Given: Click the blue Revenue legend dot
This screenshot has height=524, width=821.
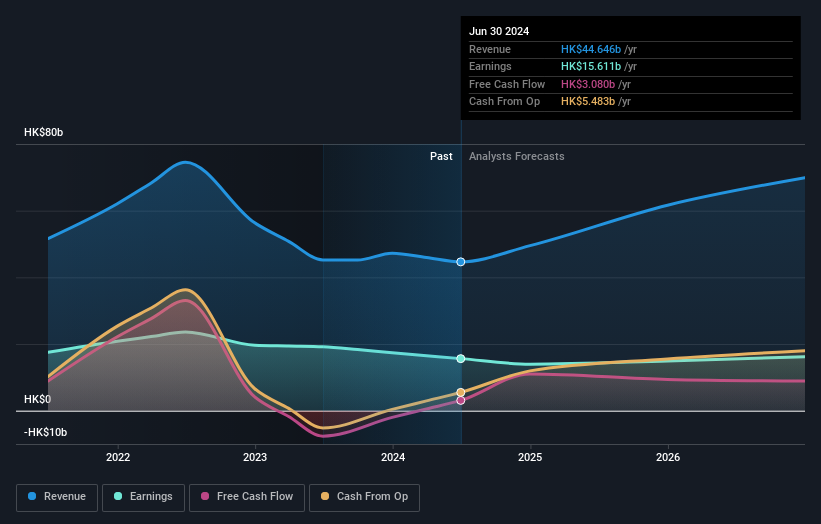Looking at the screenshot, I should (x=32, y=496).
